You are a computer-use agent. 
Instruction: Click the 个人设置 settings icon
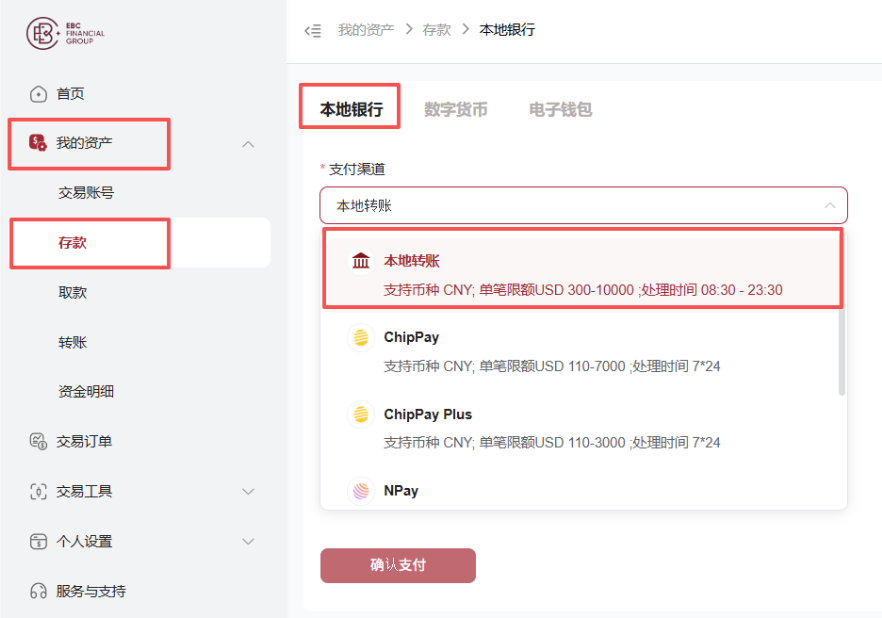click(38, 542)
